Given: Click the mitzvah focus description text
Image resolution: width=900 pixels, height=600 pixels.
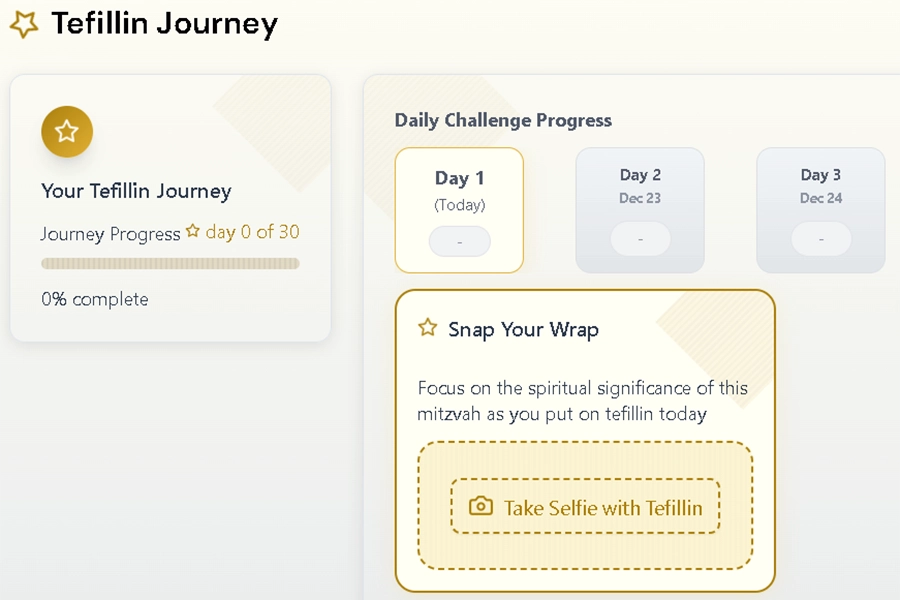Looking at the screenshot, I should click(582, 401).
